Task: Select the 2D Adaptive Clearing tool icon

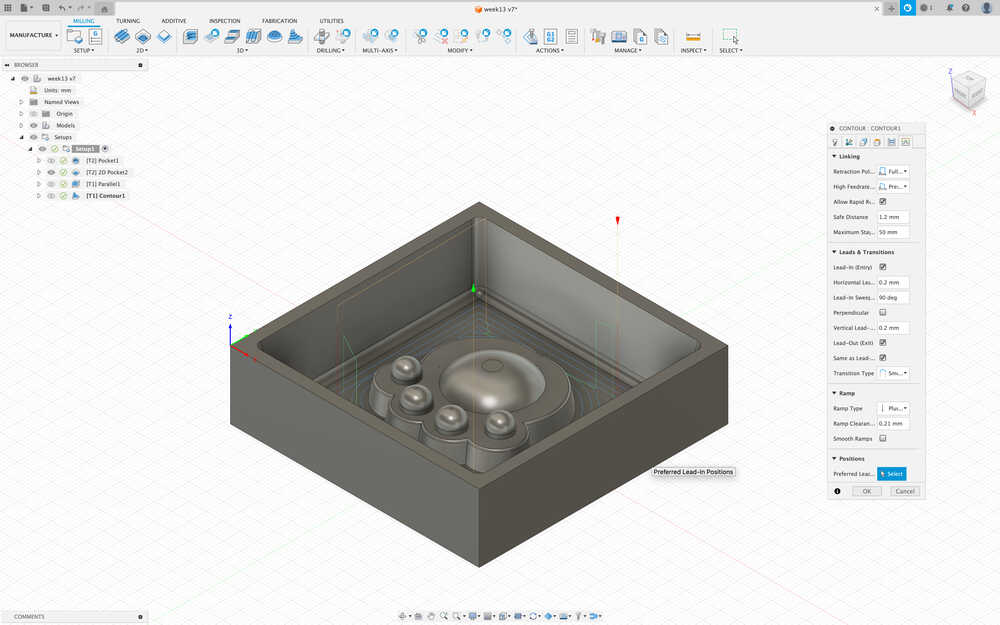Action: pos(122,36)
